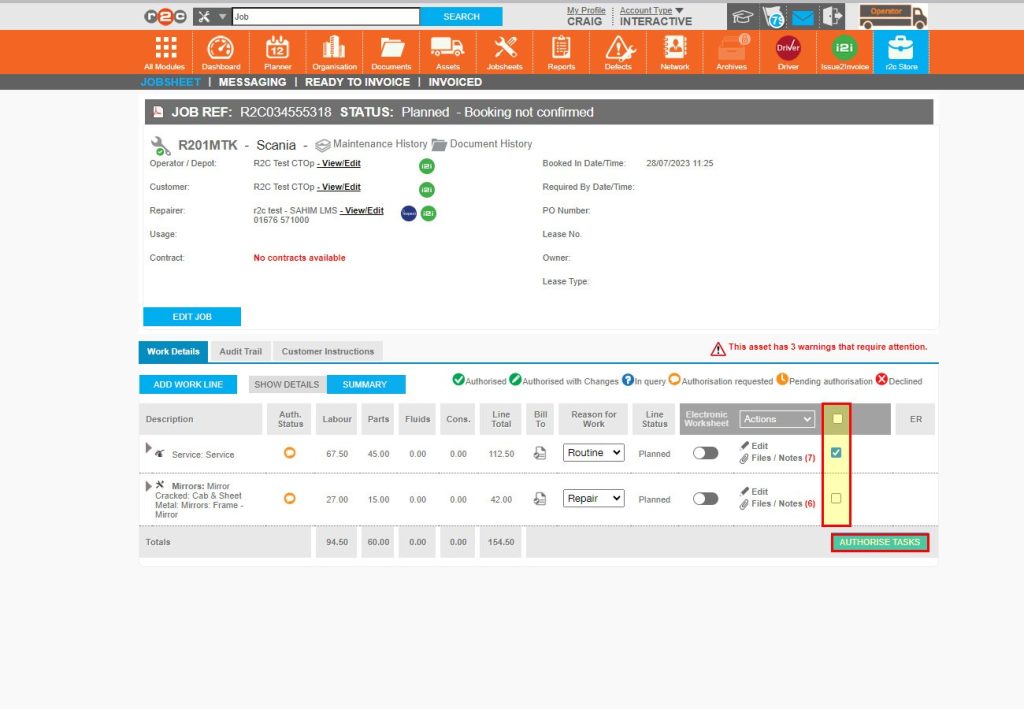Open the Jobsheets module
The width and height of the screenshot is (1024, 709).
tap(504, 52)
